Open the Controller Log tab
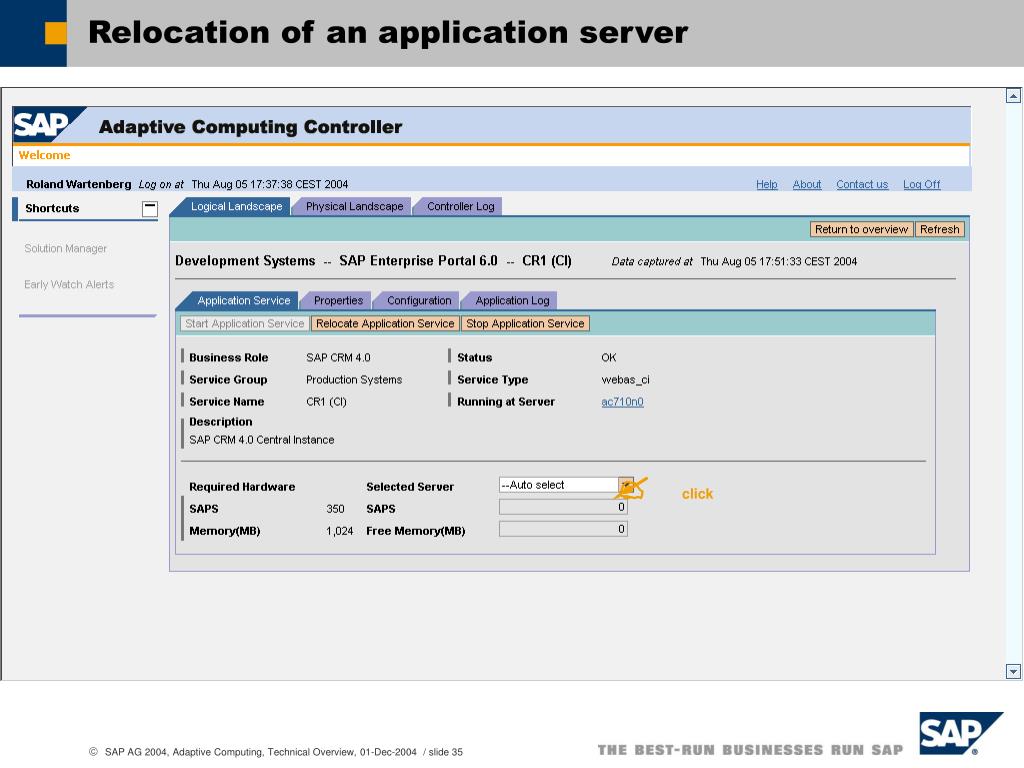The width and height of the screenshot is (1024, 768). coord(460,206)
